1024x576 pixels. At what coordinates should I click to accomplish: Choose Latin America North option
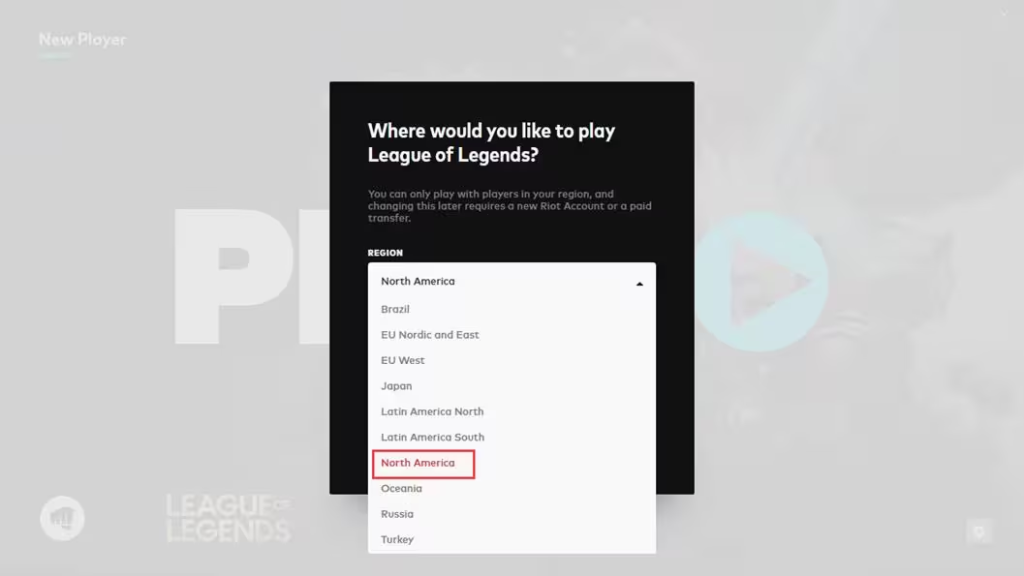(432, 411)
